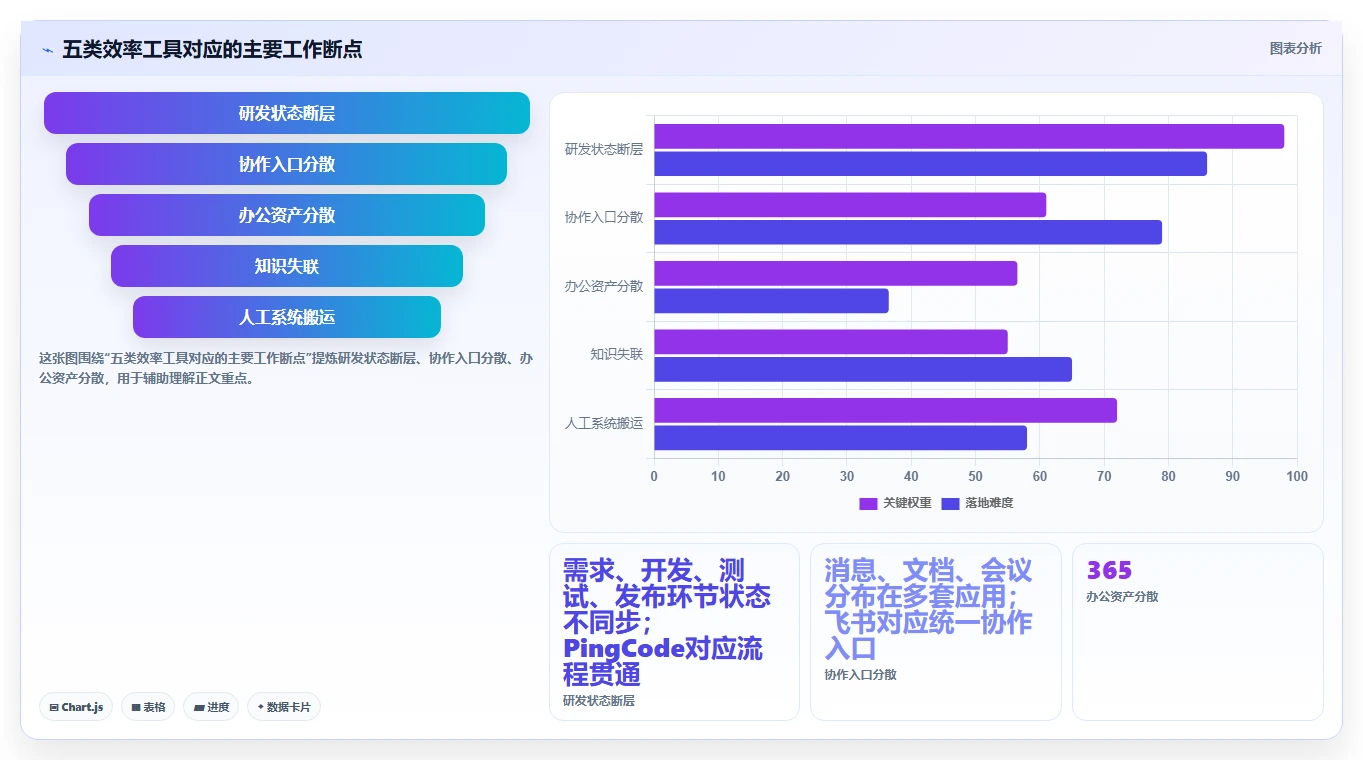This screenshot has height=760, width=1363.
Task: Click the x-axis value 0
Action: pos(654,476)
